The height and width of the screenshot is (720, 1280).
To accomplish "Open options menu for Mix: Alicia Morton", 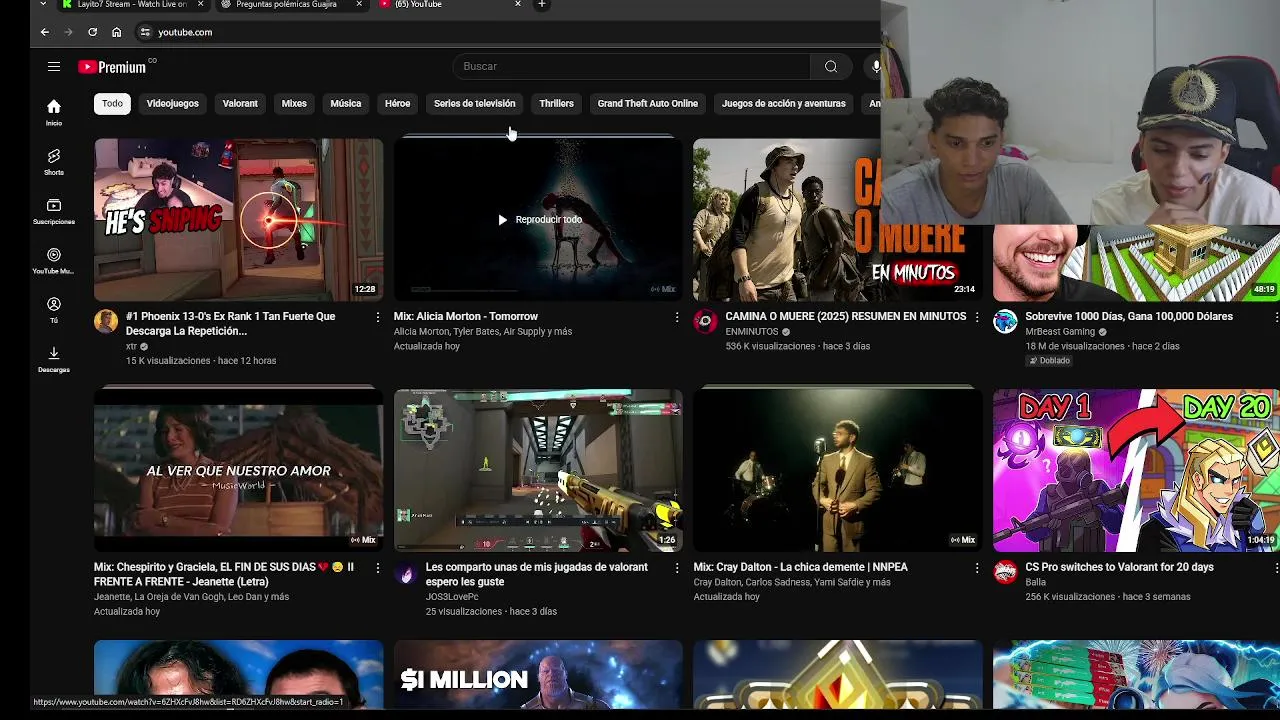I will (676, 317).
